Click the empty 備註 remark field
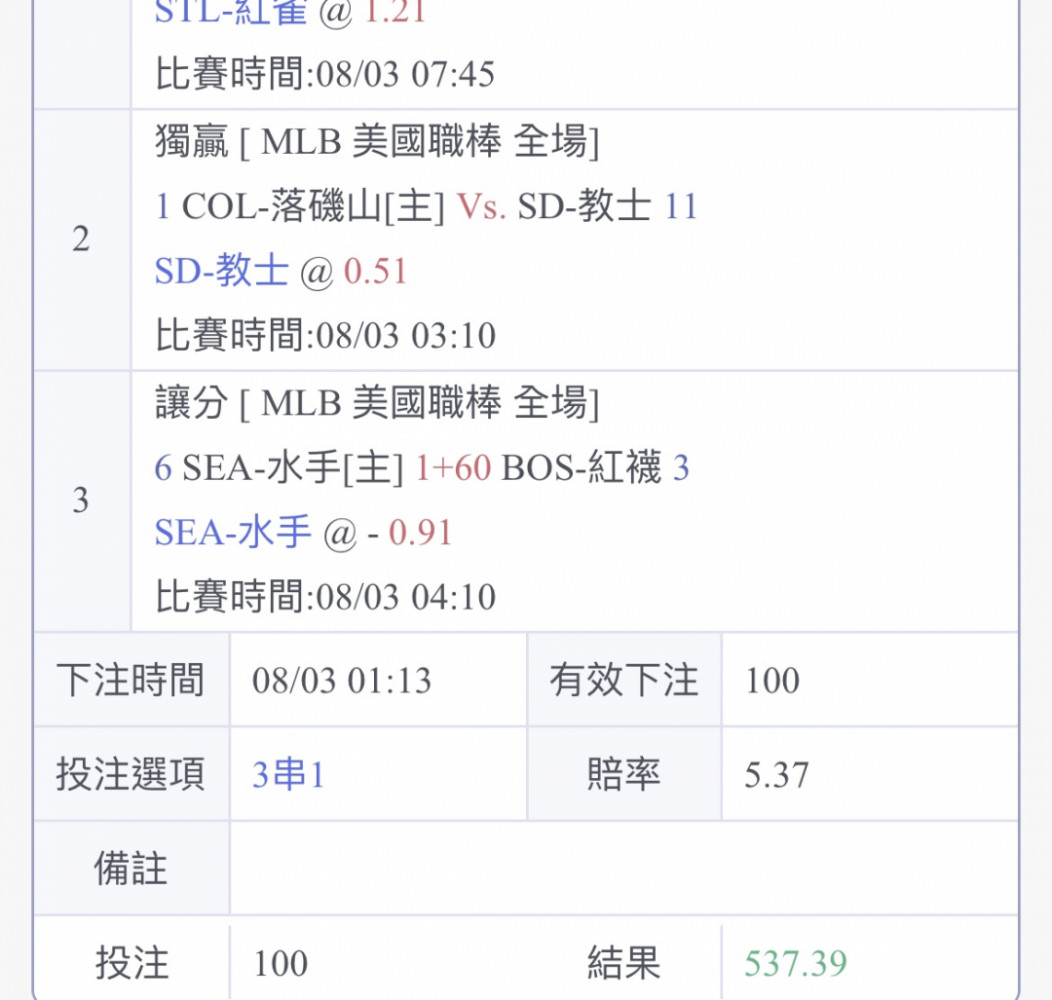The height and width of the screenshot is (1000, 1052). (624, 868)
